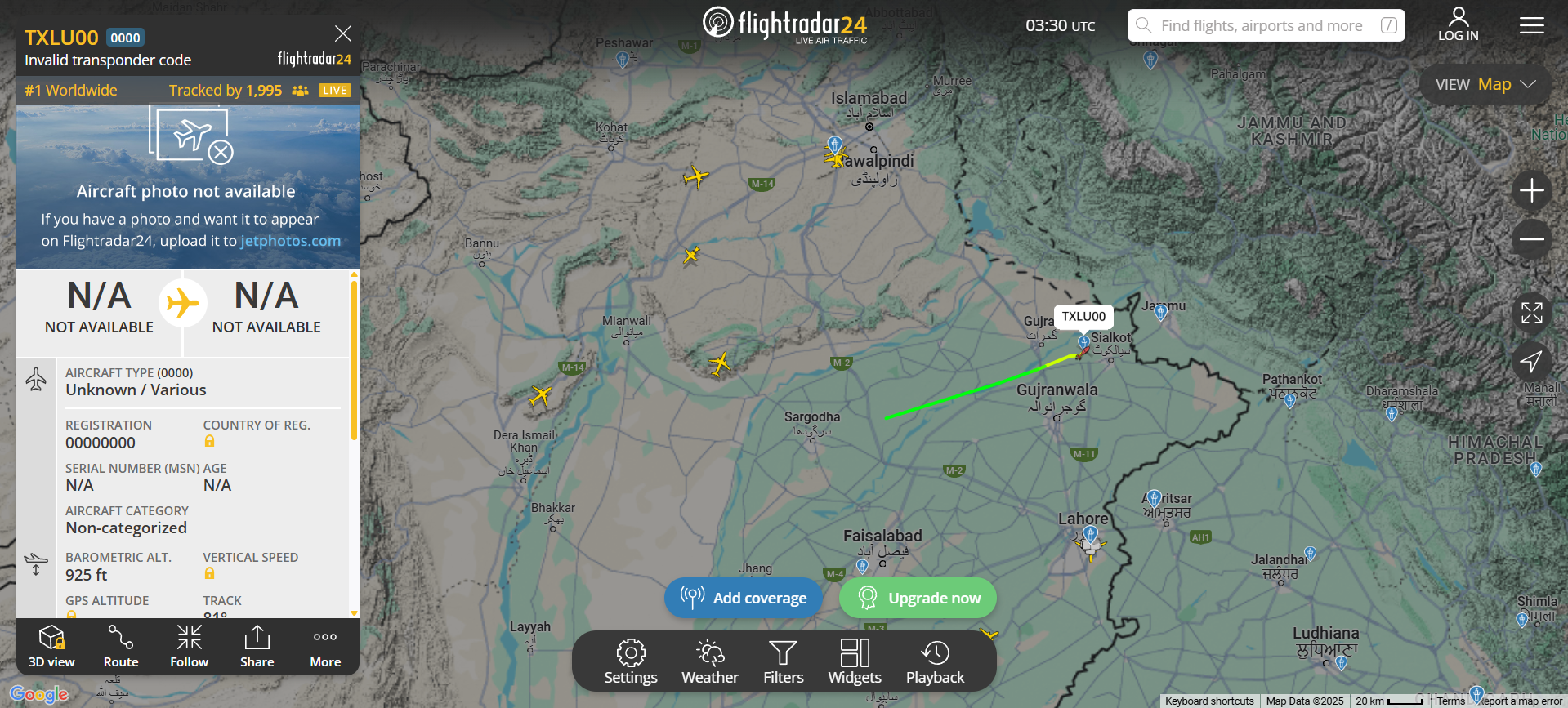1568x708 pixels.
Task: Open the 3D view of the flight
Action: click(x=51, y=646)
